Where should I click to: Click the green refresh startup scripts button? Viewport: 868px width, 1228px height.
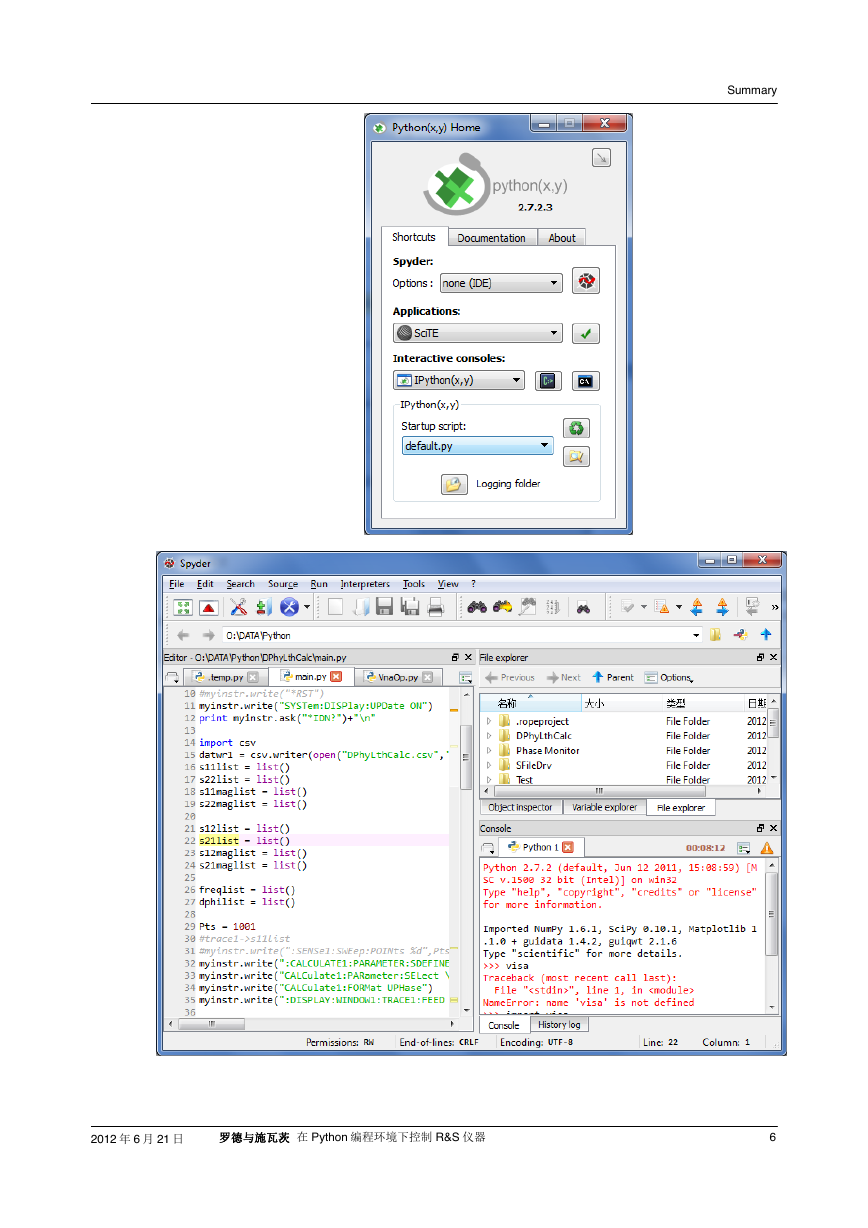point(576,428)
